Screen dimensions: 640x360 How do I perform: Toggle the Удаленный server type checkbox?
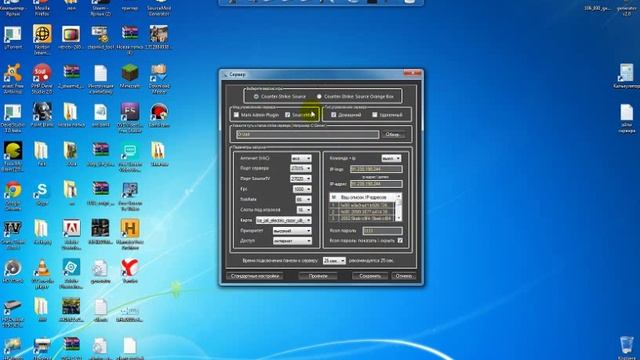[375, 115]
